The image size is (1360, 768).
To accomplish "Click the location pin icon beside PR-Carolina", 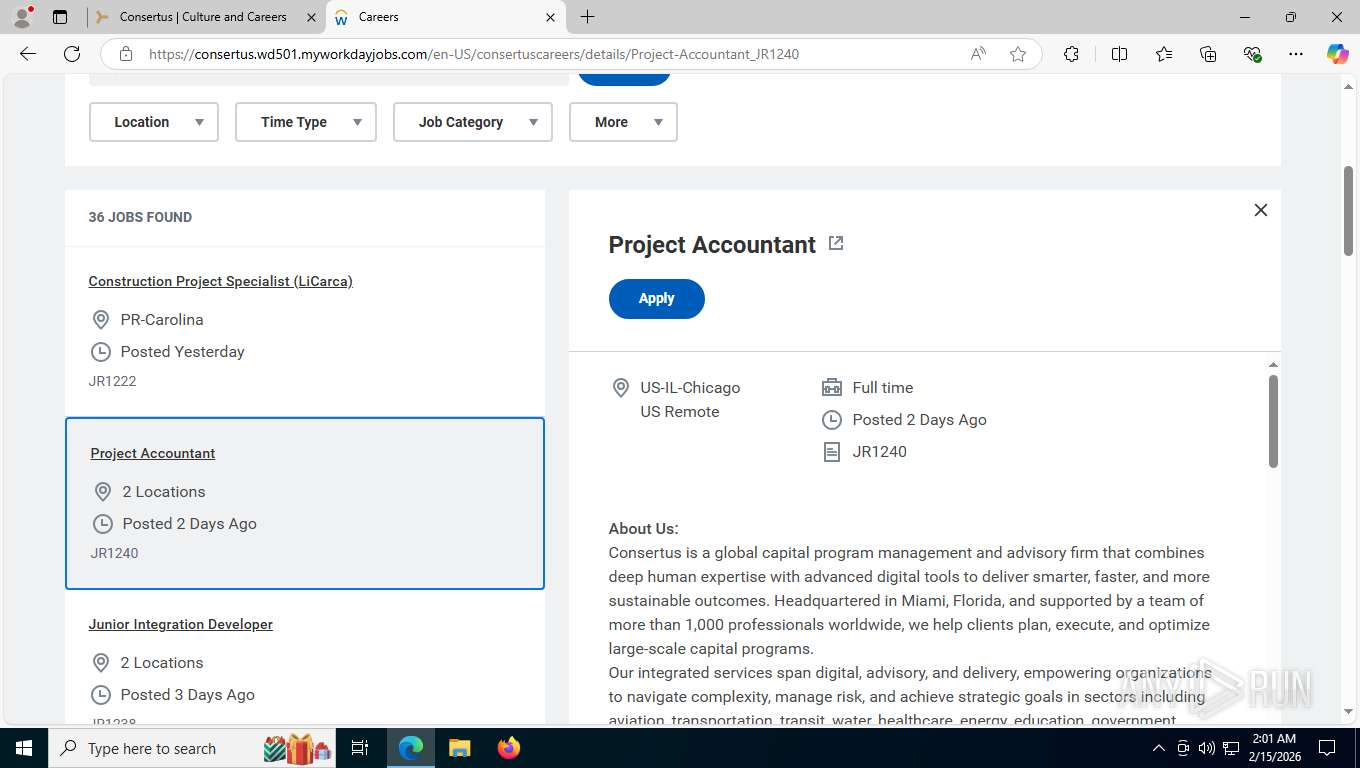I will 100,320.
